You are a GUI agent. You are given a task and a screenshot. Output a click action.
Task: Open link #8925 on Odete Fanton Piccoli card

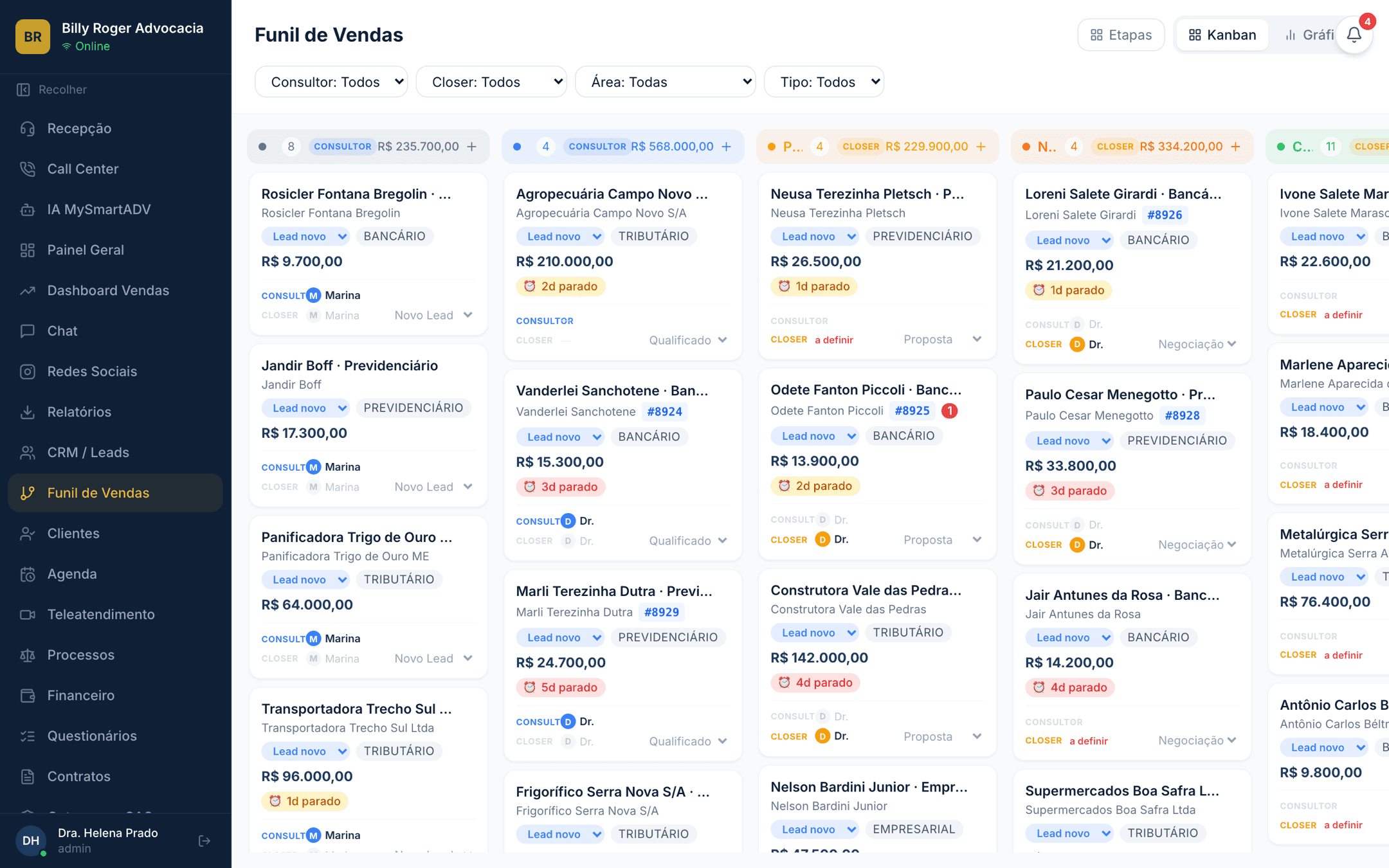pyautogui.click(x=912, y=411)
